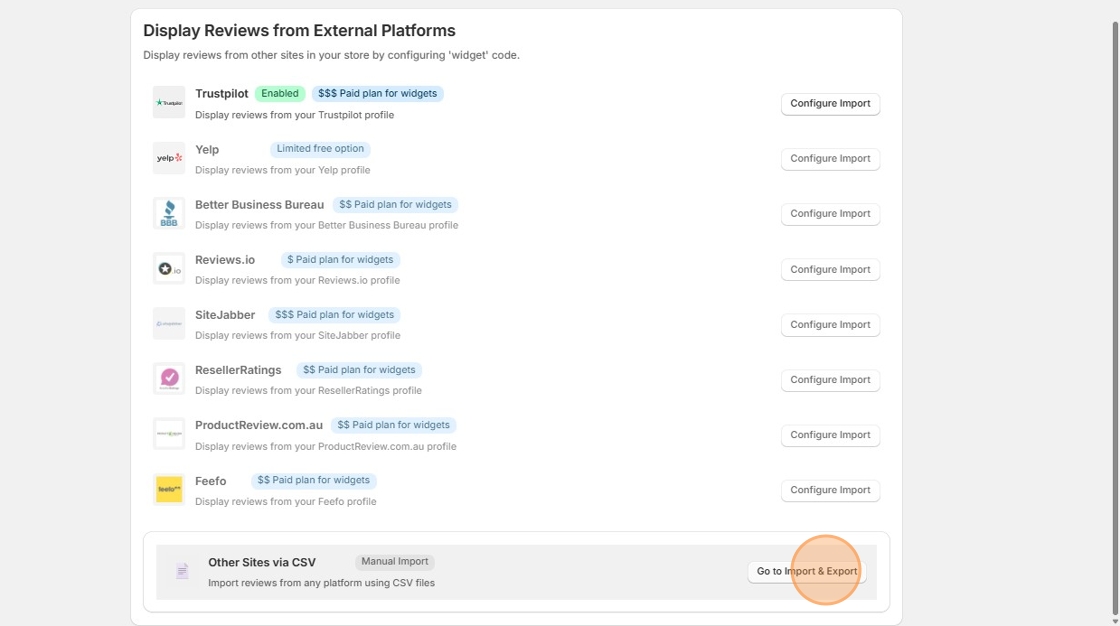Click SiteJabber's $$$ Paid plan badge
1120x626 pixels.
pos(334,314)
